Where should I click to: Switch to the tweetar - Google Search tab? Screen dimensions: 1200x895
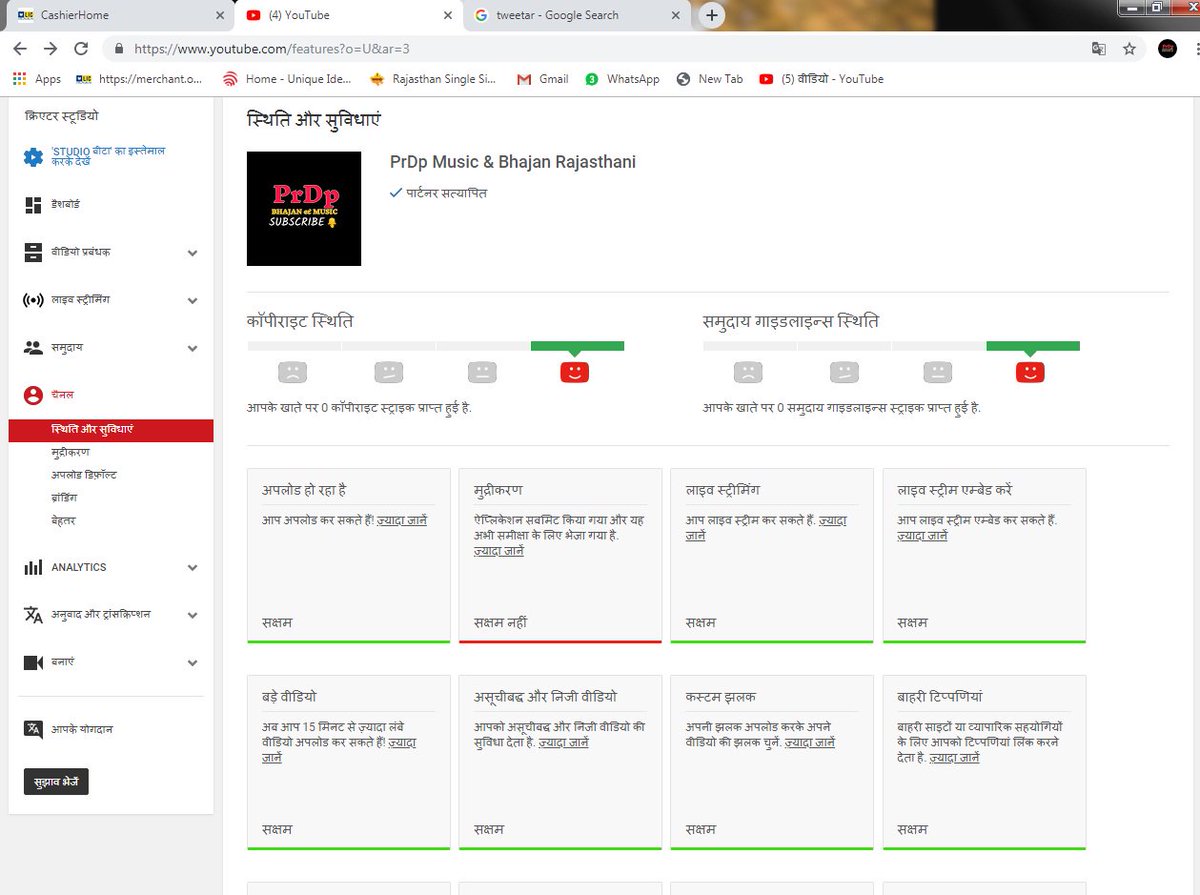(x=577, y=15)
